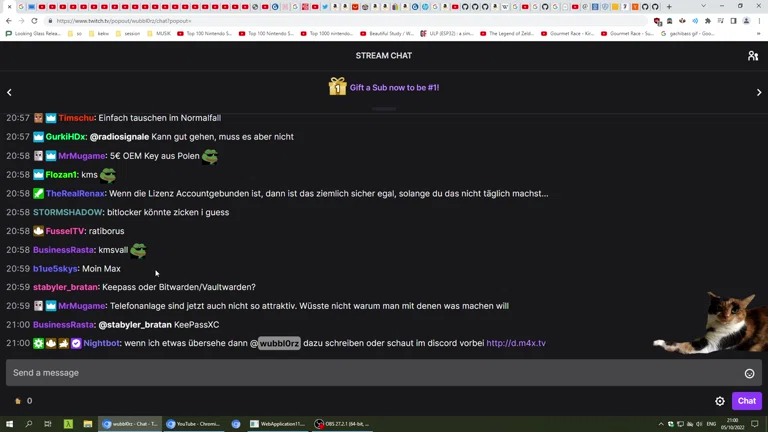Click the username Timschu

76,118
